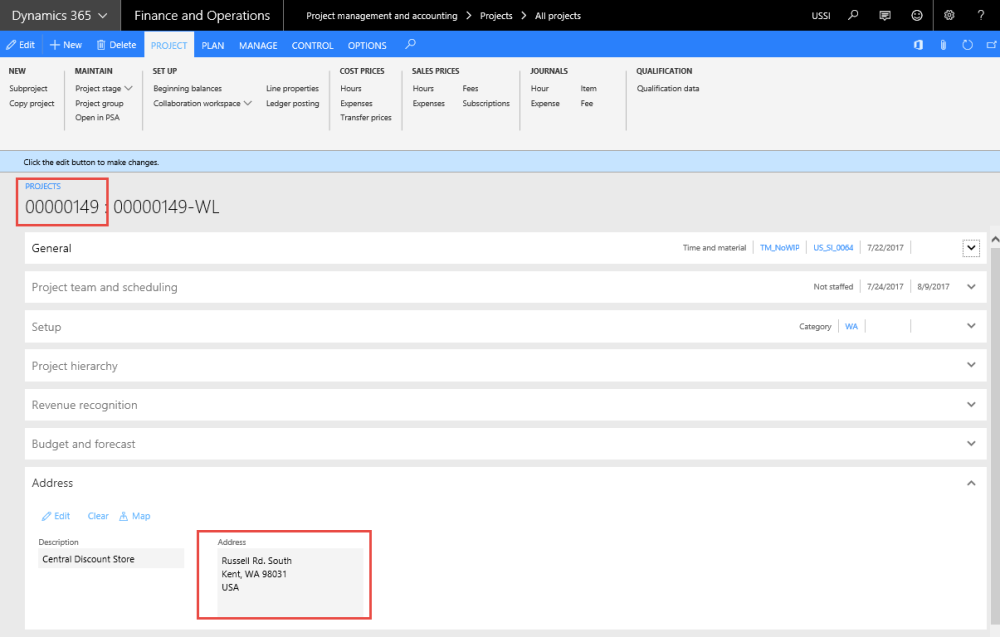1000x637 pixels.
Task: Select the PROJECT ribbon tab
Action: [x=169, y=45]
